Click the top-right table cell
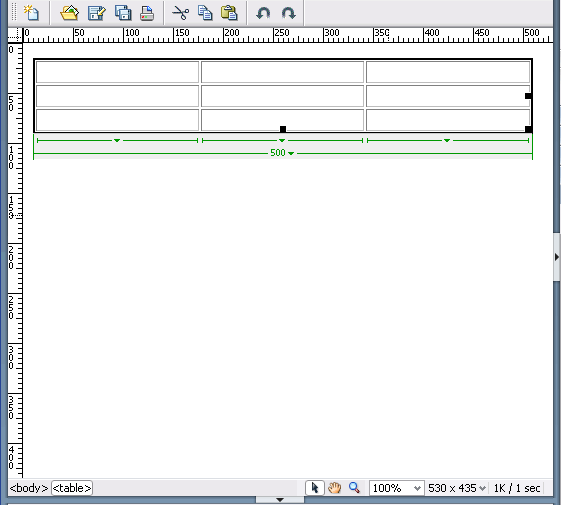Image resolution: width=561 pixels, height=505 pixels. click(x=448, y=72)
